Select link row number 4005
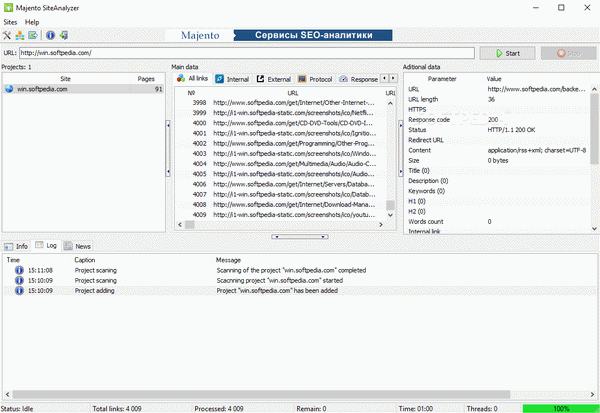 tap(280, 174)
